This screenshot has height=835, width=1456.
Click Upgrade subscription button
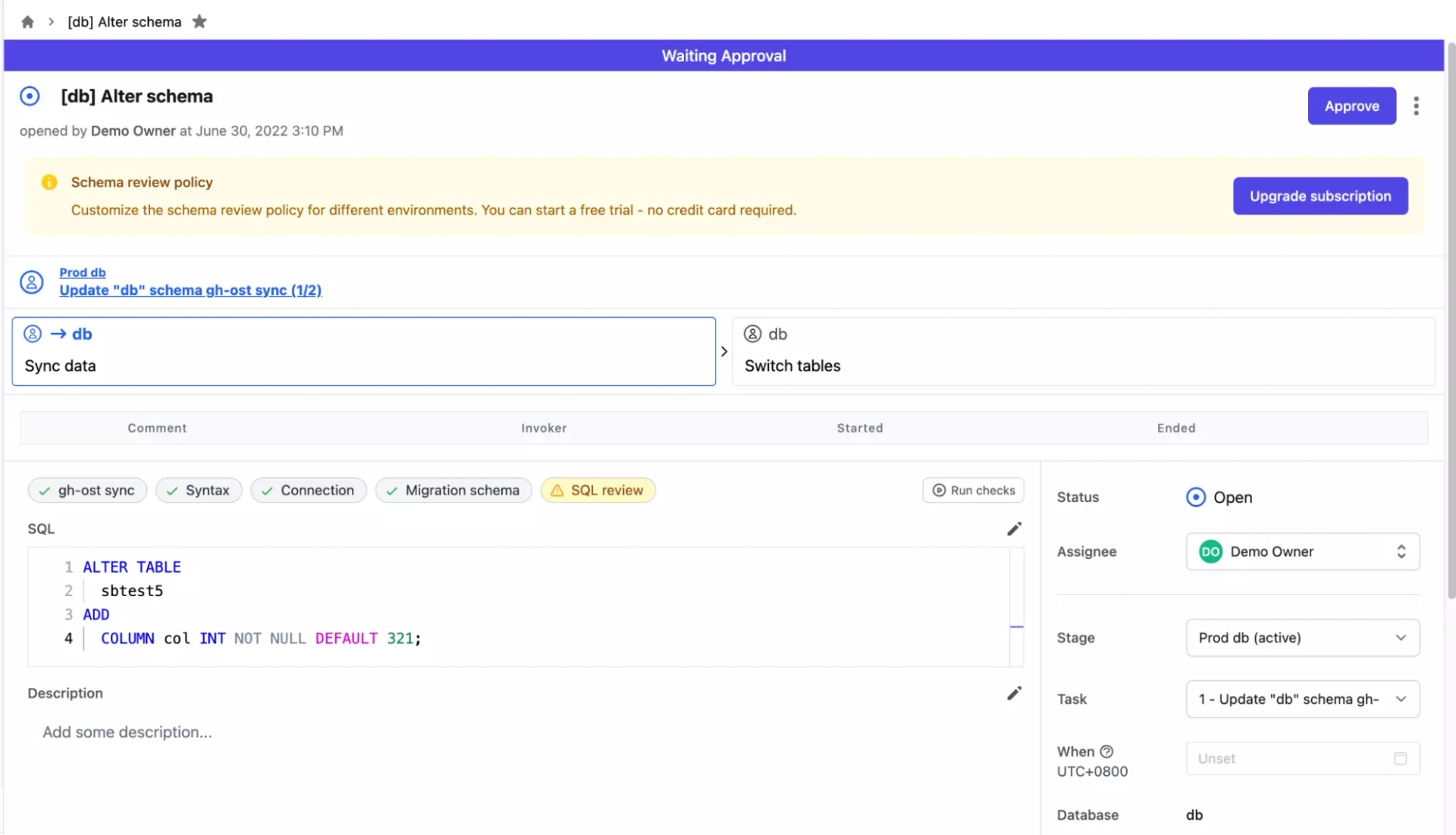pyautogui.click(x=1320, y=195)
